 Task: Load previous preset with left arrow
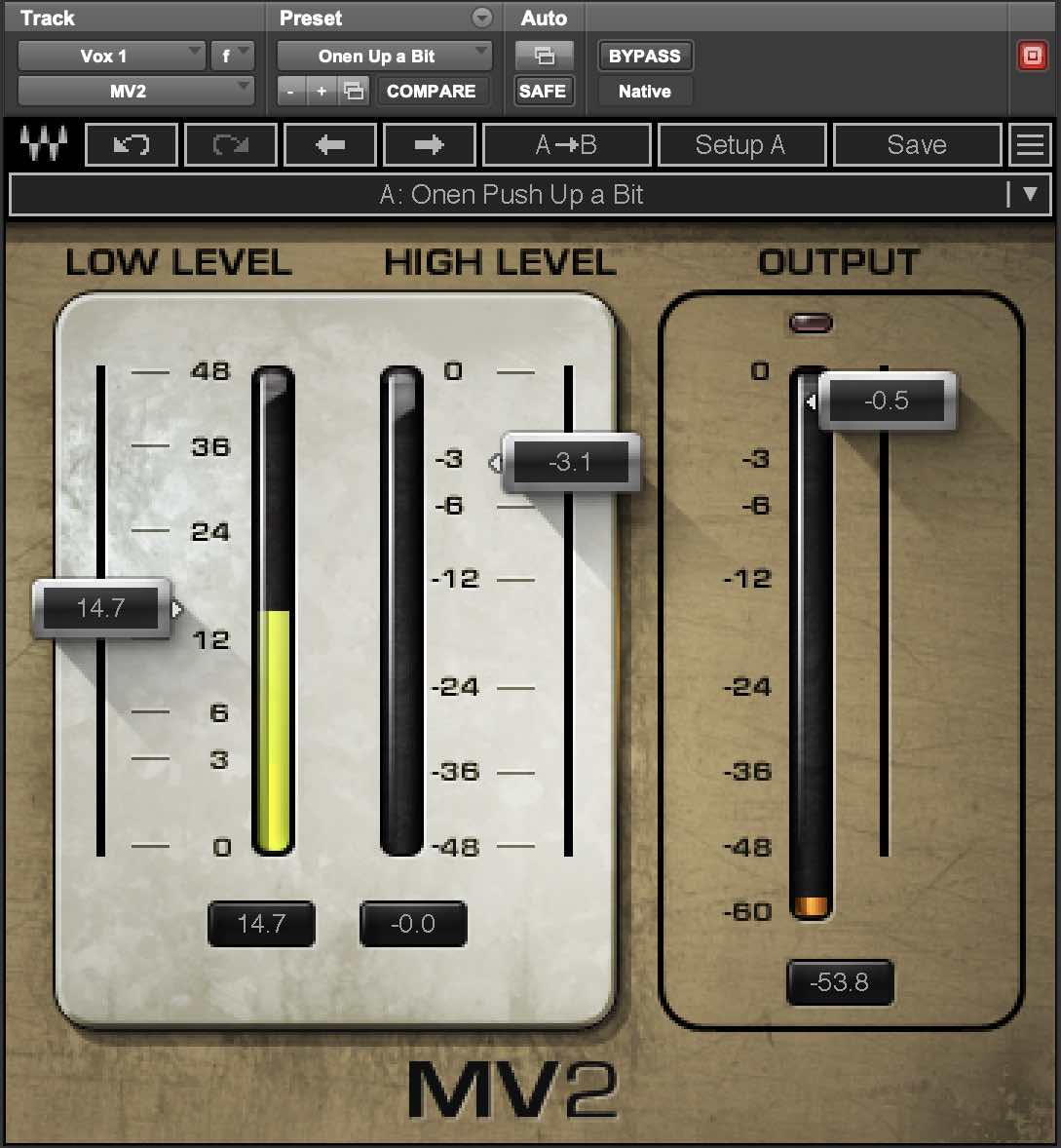pos(330,145)
